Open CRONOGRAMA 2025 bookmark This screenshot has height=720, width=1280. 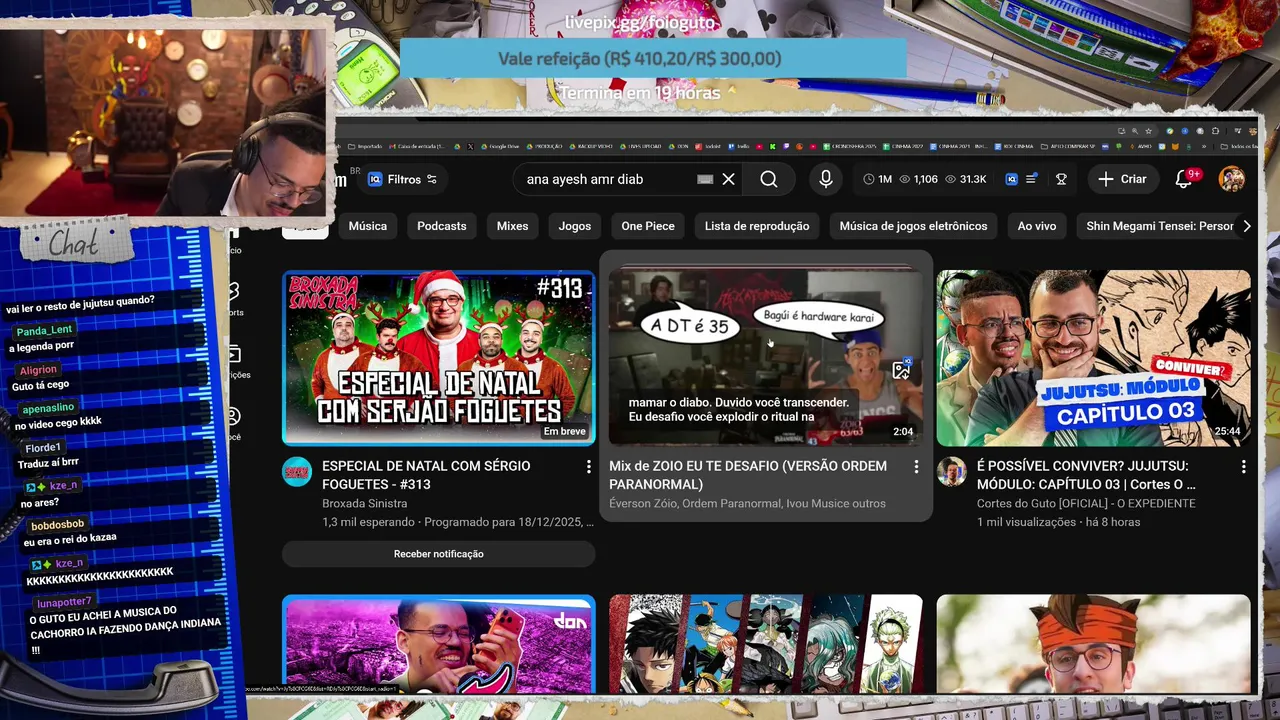(852, 146)
